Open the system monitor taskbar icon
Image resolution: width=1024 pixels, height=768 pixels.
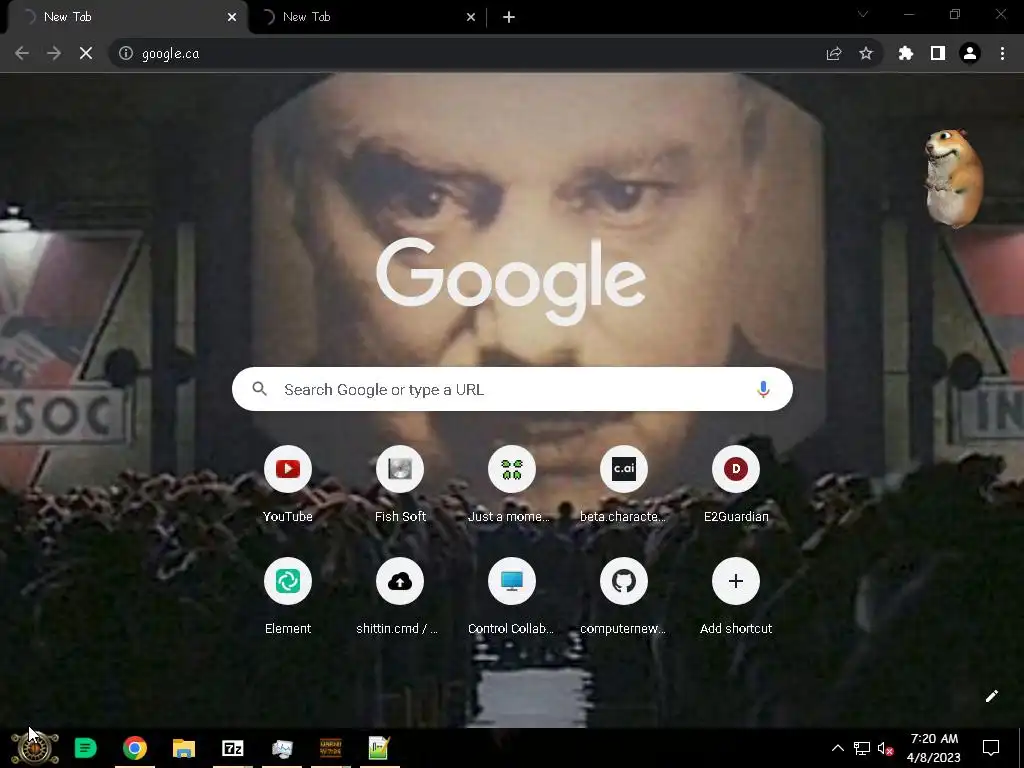[x=282, y=748]
